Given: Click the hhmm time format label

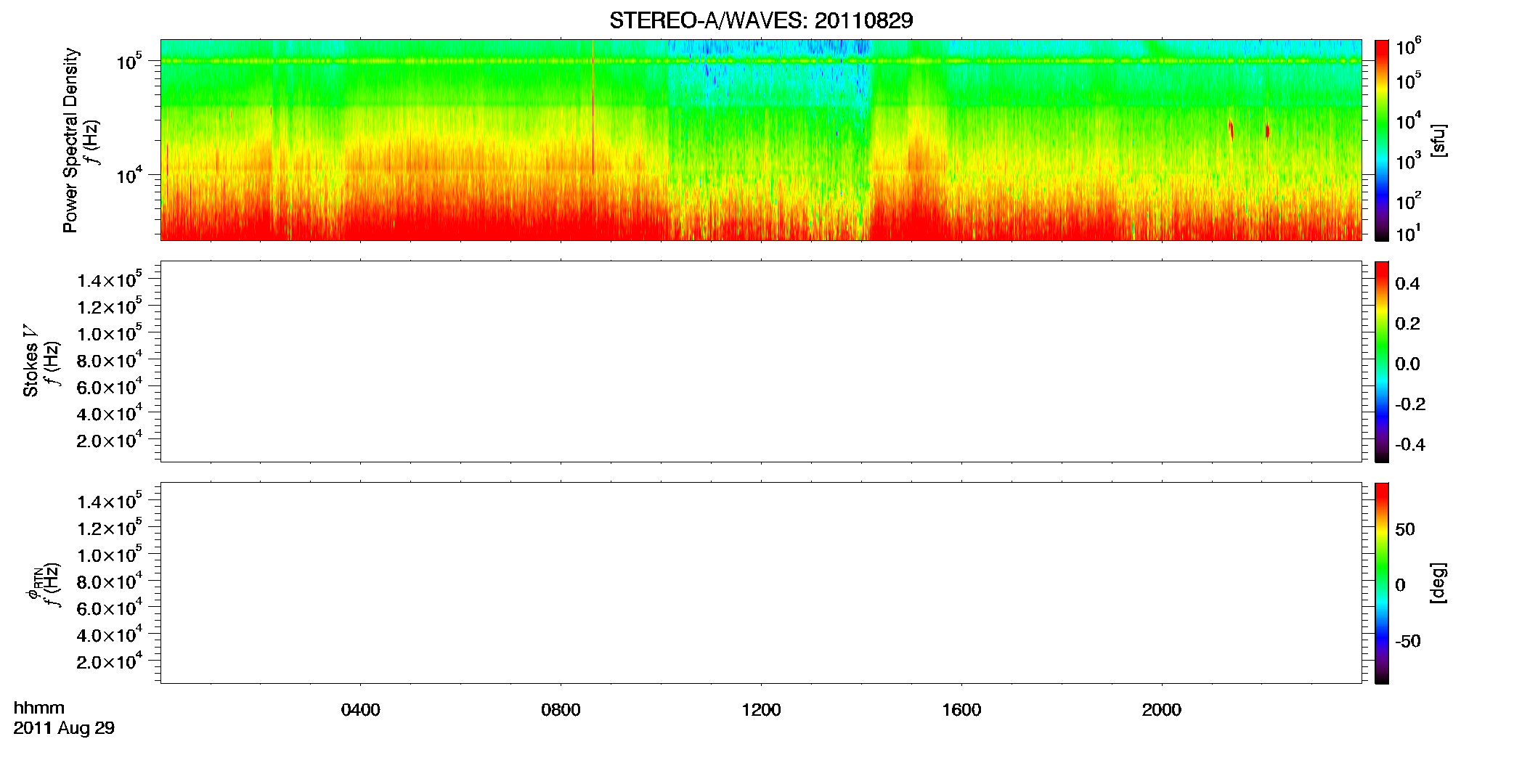Looking at the screenshot, I should click(x=39, y=708).
